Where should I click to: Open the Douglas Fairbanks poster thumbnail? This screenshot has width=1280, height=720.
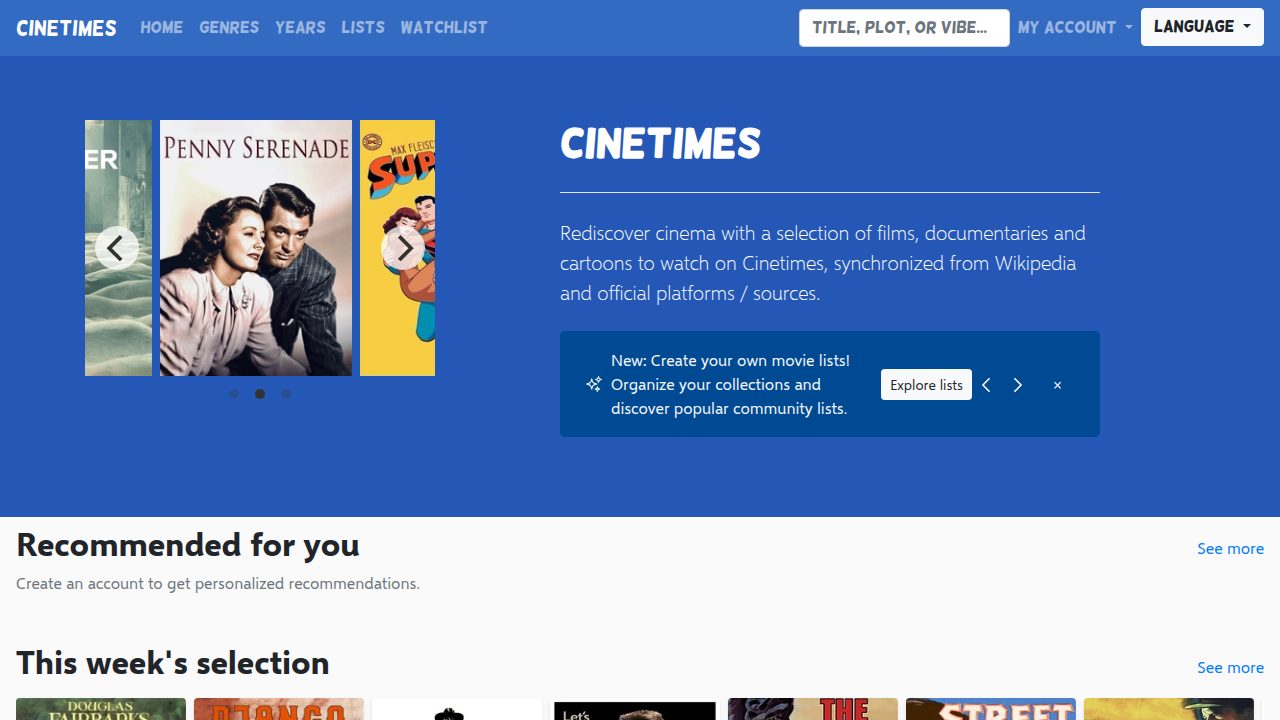pos(101,709)
